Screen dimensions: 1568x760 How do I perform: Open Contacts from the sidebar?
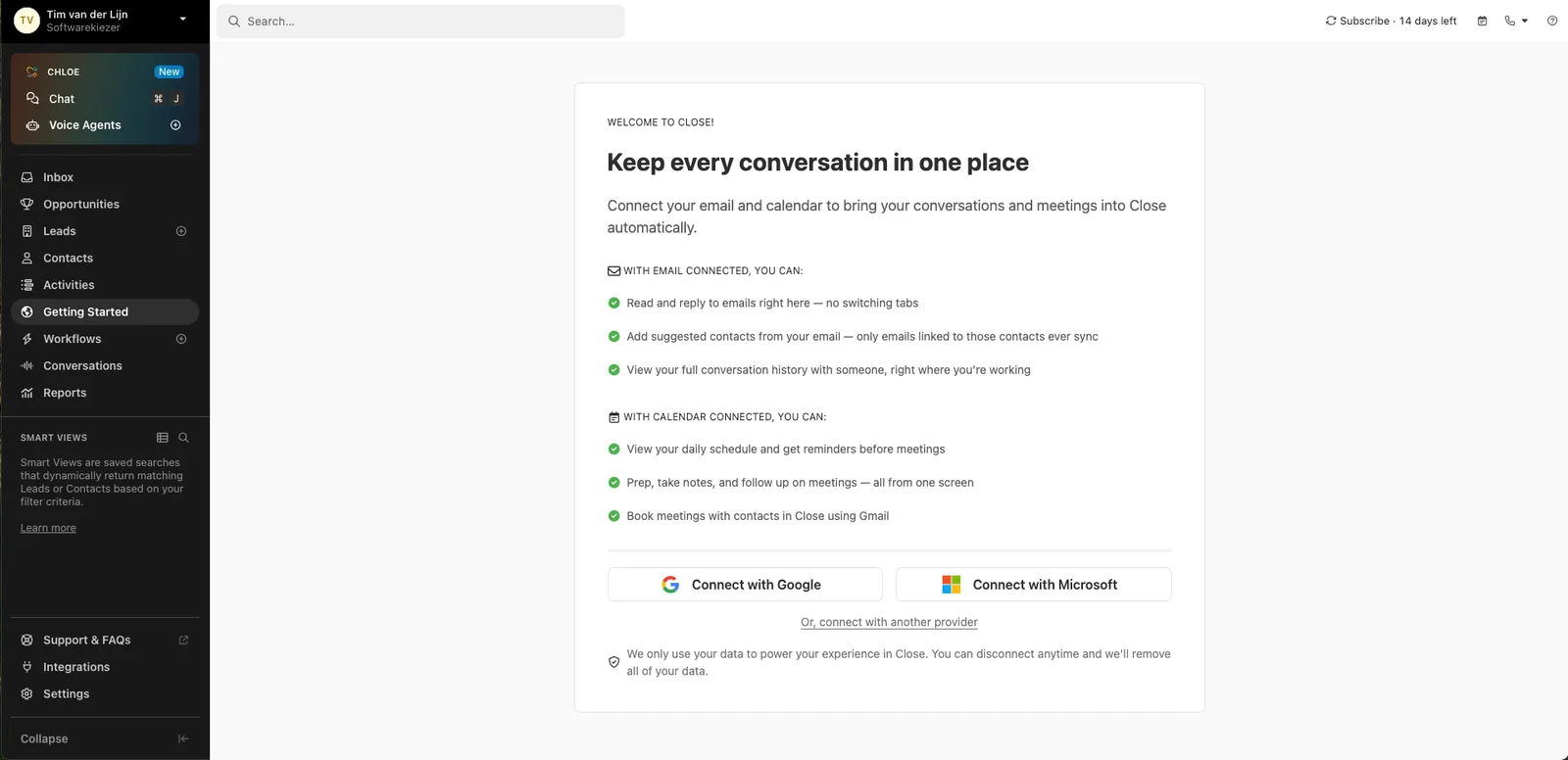pyautogui.click(x=105, y=259)
